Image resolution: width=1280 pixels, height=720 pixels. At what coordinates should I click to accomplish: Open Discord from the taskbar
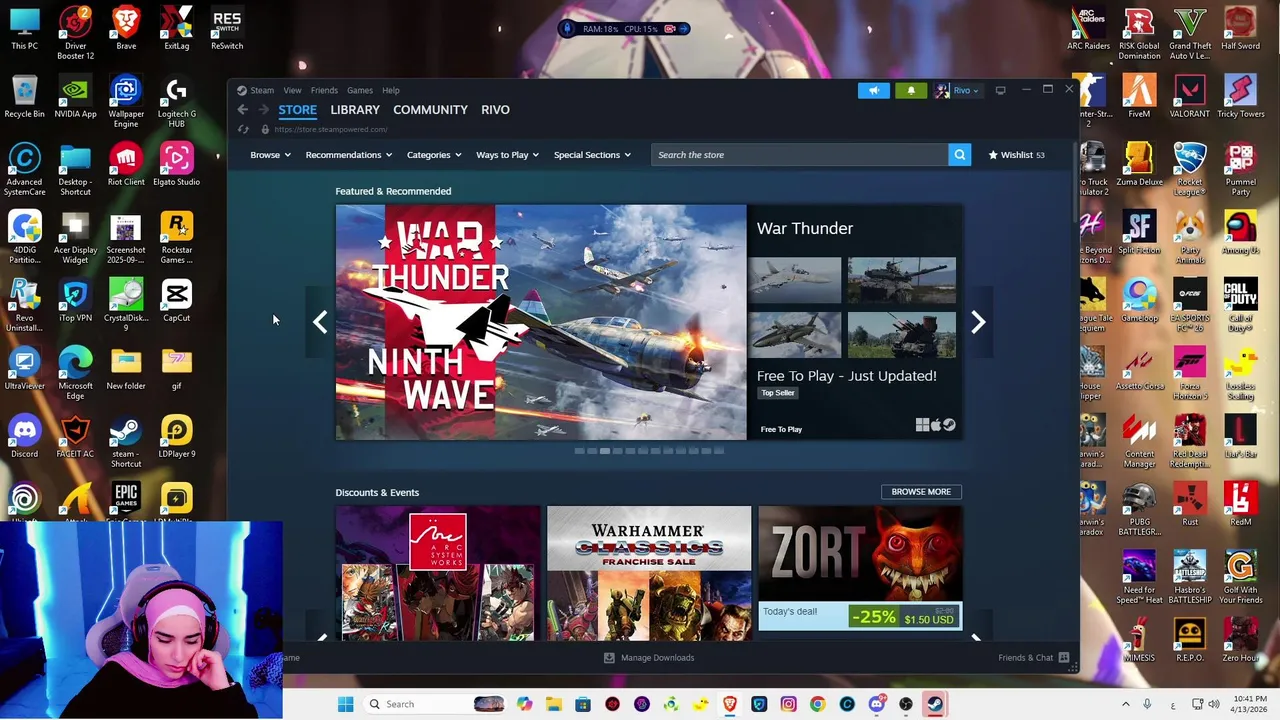876,704
